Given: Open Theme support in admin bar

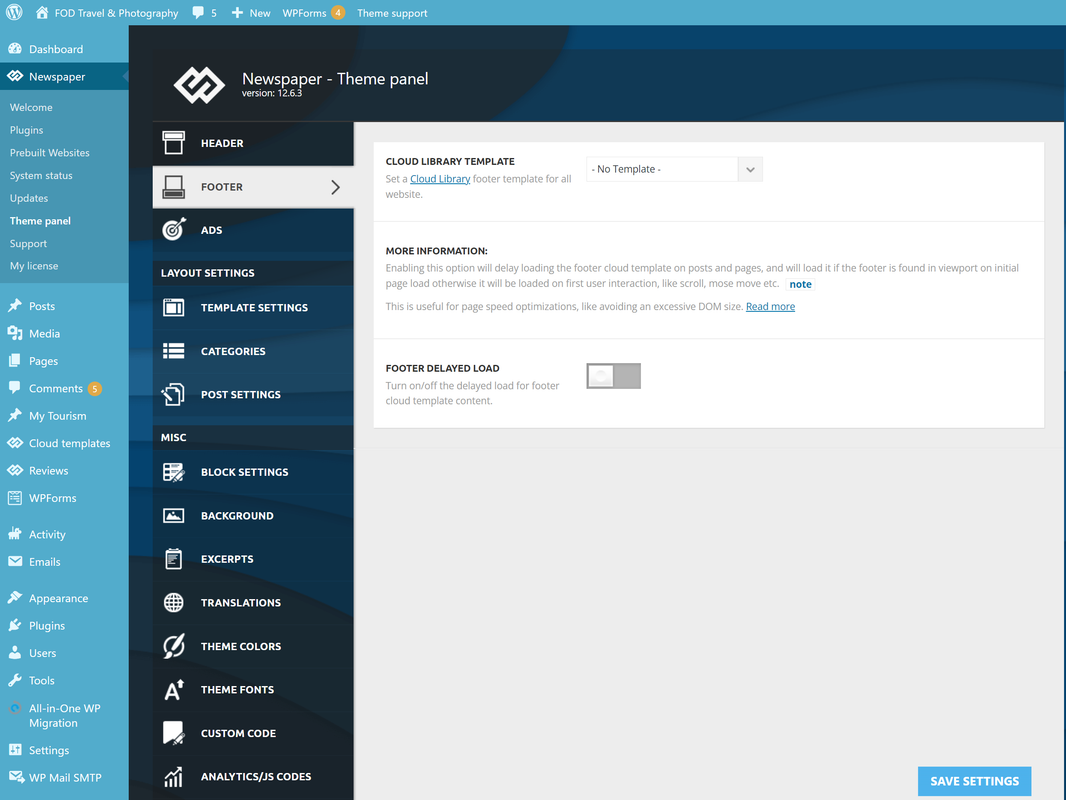Looking at the screenshot, I should (x=392, y=13).
